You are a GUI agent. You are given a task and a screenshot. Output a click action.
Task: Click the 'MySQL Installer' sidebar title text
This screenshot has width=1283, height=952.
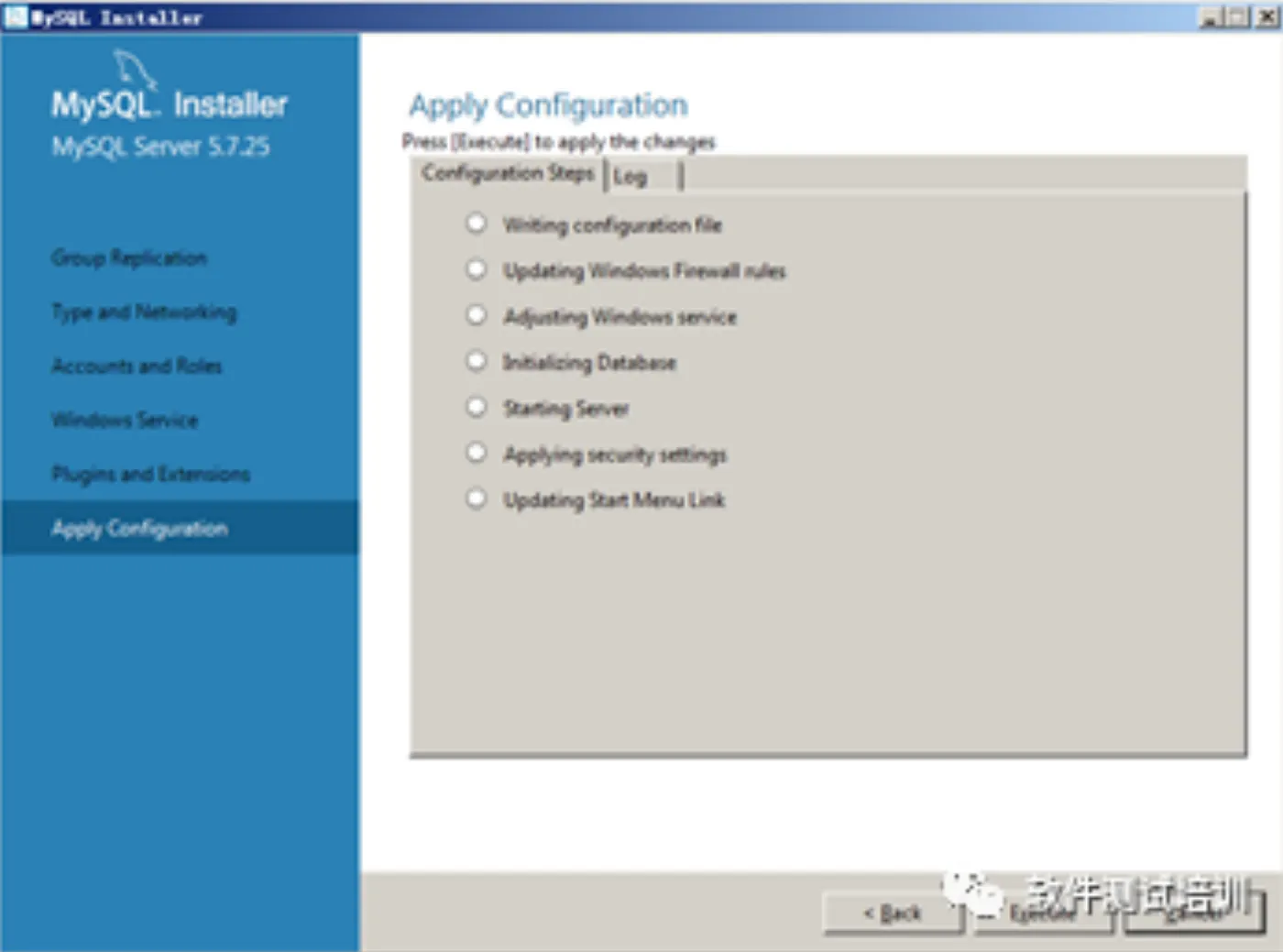point(170,104)
